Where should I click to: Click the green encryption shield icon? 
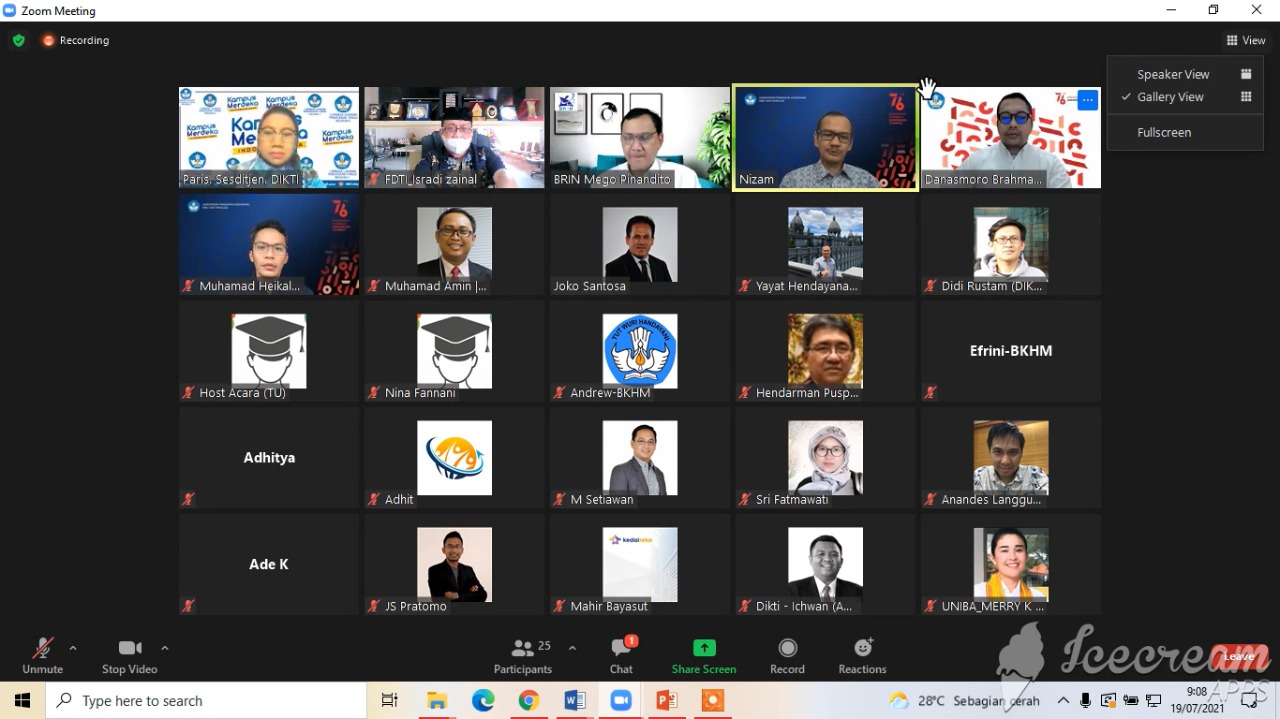tap(18, 41)
